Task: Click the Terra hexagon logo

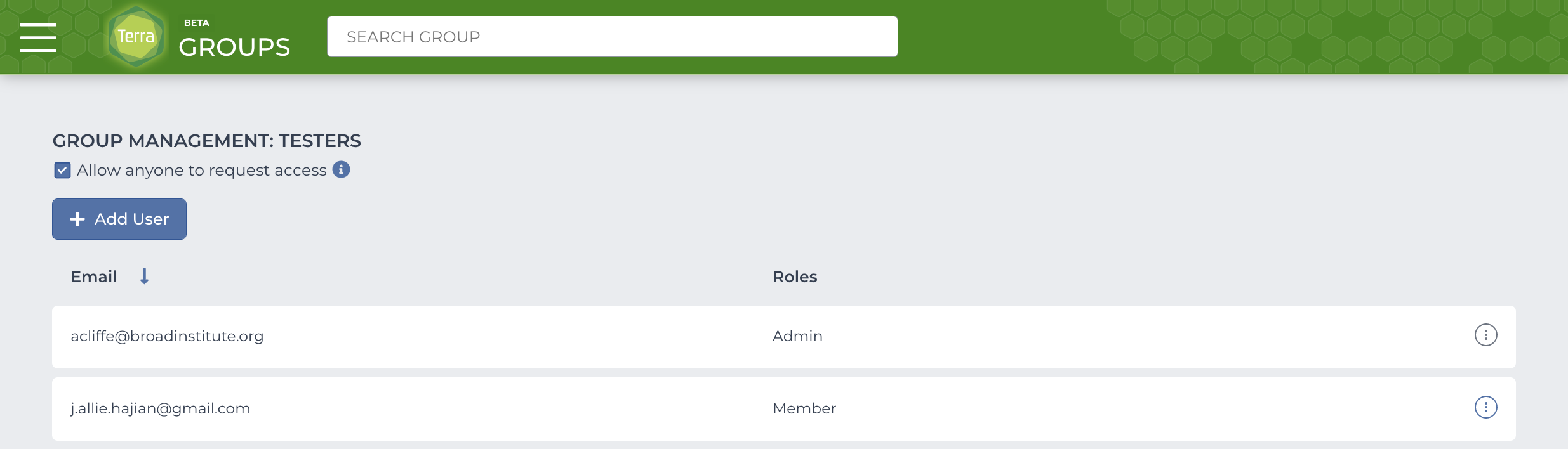Action: click(136, 36)
